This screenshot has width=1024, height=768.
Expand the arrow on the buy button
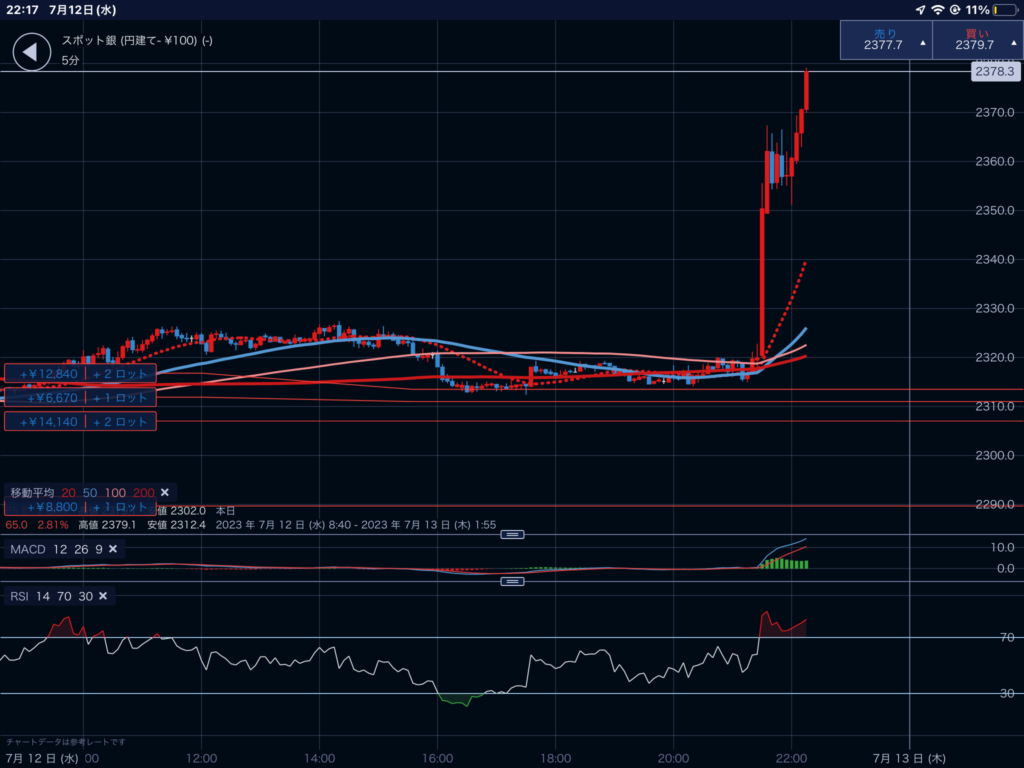[x=1012, y=46]
